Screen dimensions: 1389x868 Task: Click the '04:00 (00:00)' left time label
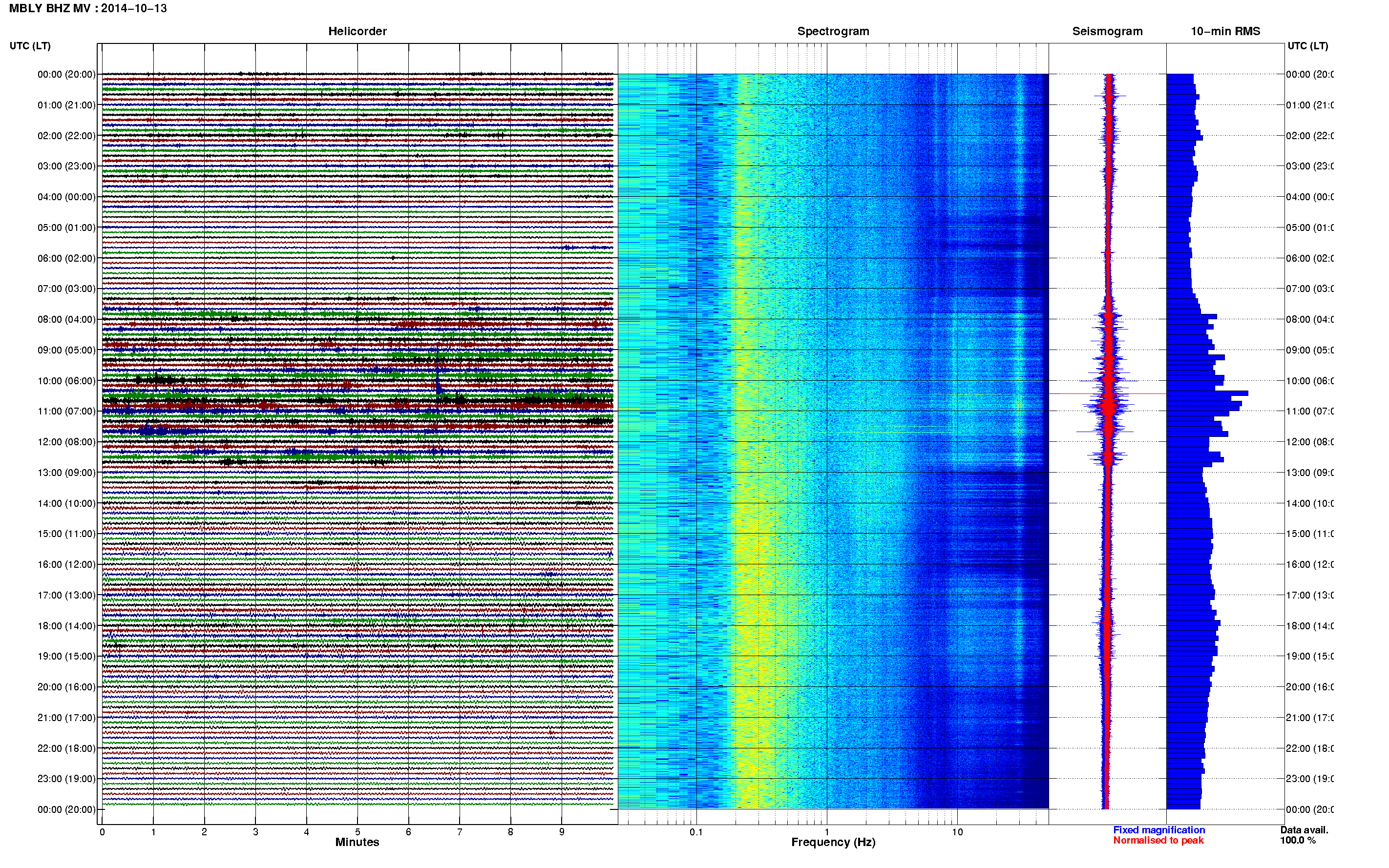click(66, 197)
